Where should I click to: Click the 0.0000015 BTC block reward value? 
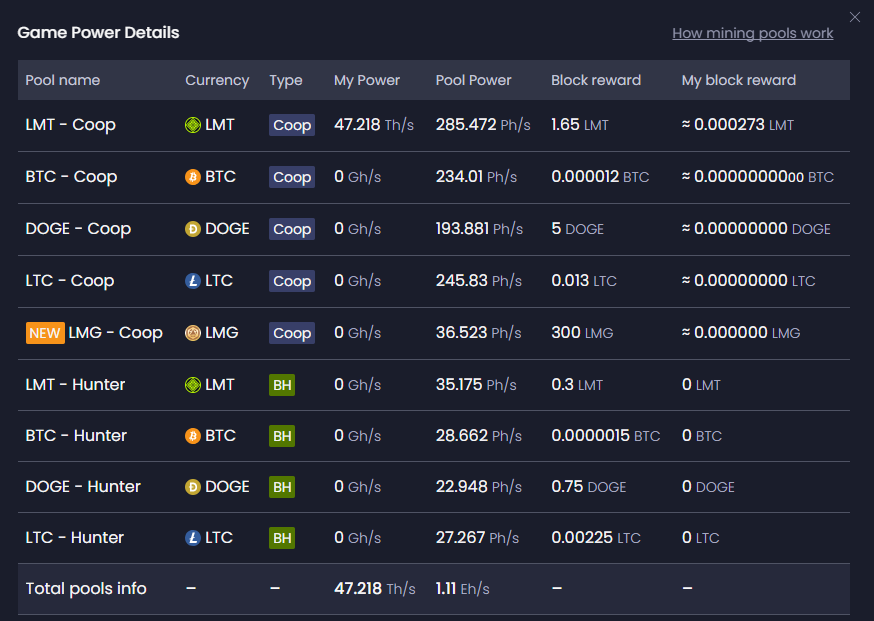pos(606,435)
